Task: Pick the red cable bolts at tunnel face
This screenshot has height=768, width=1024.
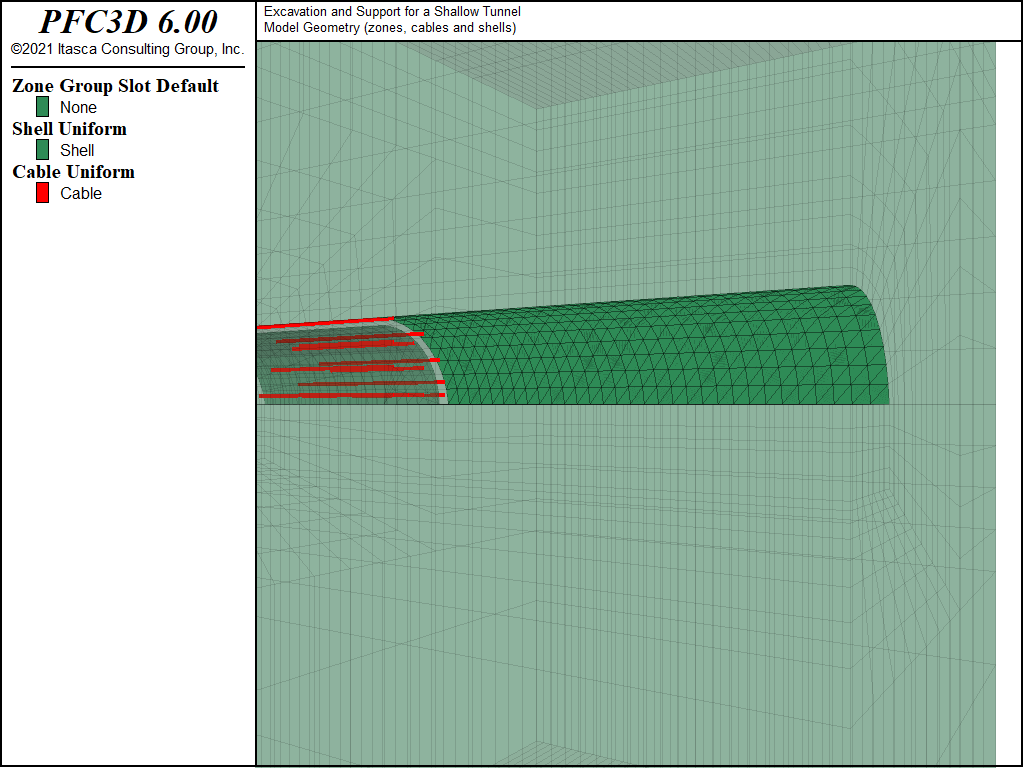Action: click(353, 366)
